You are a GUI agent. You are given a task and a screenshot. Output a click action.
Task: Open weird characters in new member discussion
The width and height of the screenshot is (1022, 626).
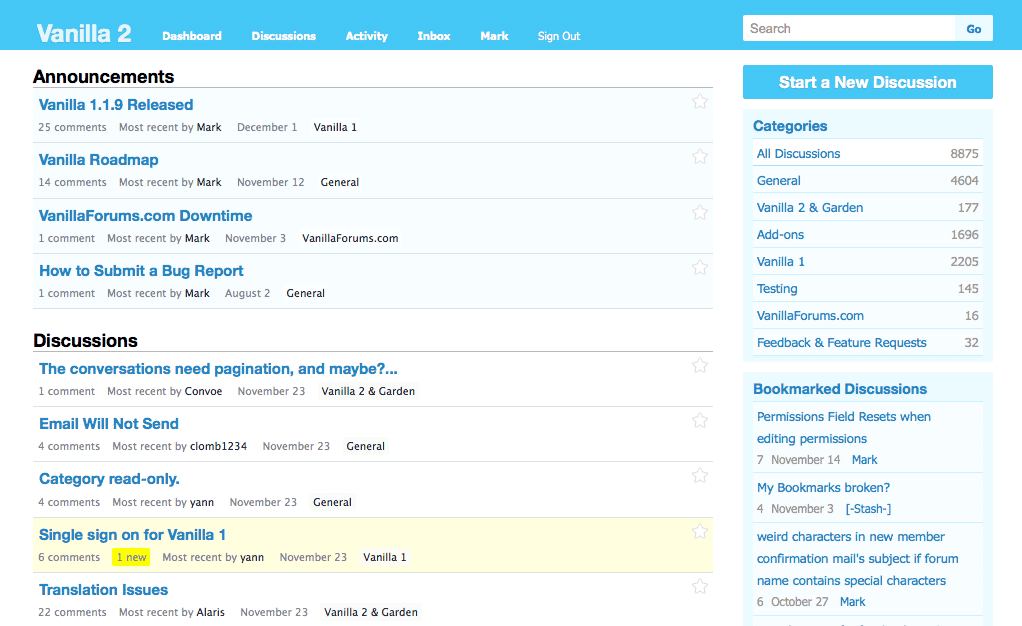pos(858,559)
